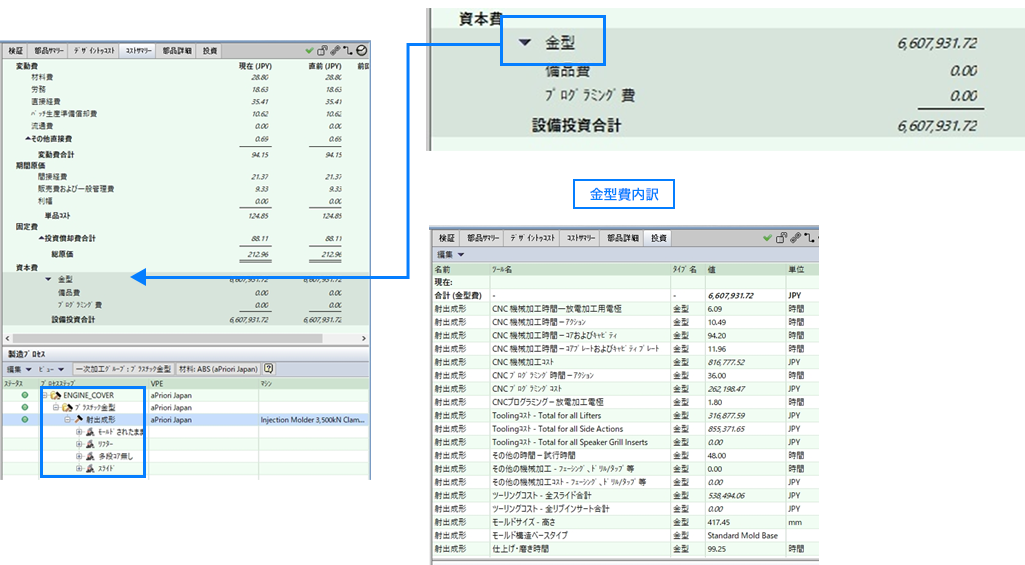Open the ビュー dropdown menu
This screenshot has width=1025, height=565.
pos(52,369)
